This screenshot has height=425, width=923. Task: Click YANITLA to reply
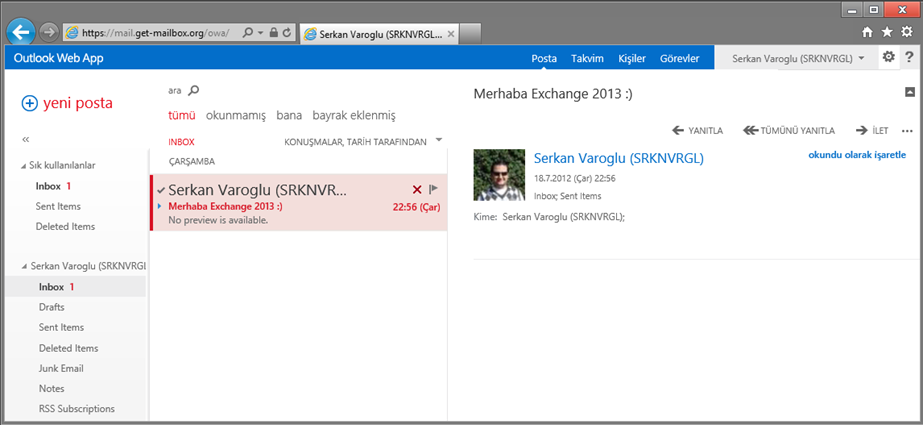pyautogui.click(x=698, y=131)
